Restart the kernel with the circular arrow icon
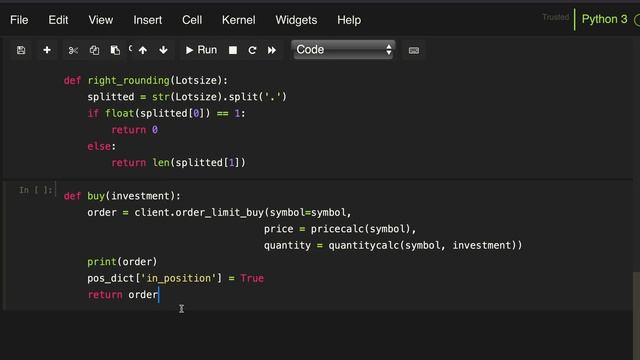The image size is (640, 360). [x=252, y=50]
